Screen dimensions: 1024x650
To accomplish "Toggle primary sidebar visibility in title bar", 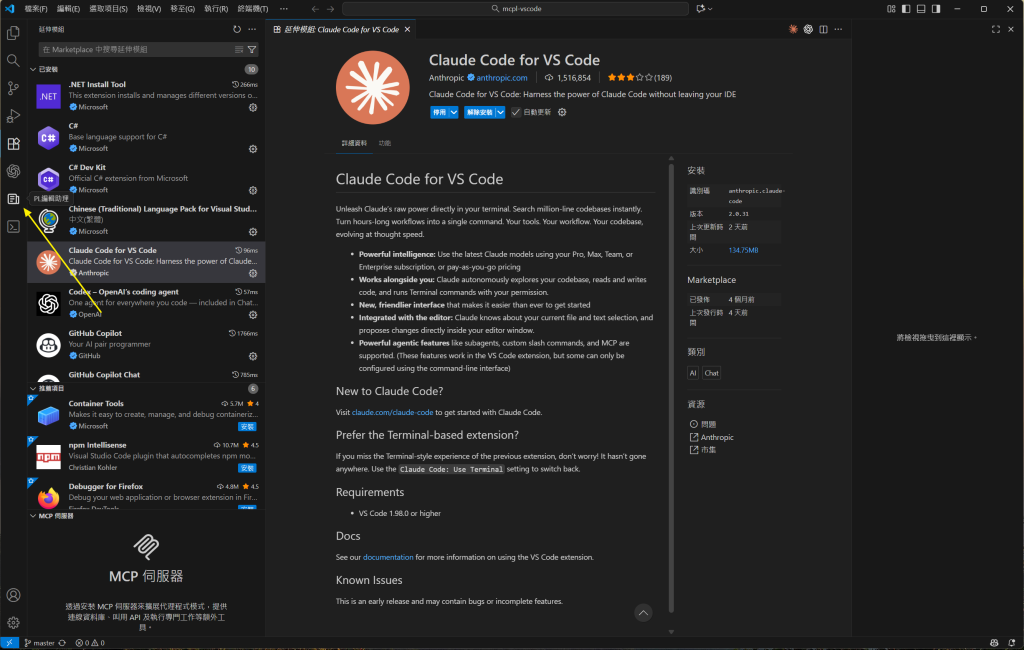I will 906,9.
